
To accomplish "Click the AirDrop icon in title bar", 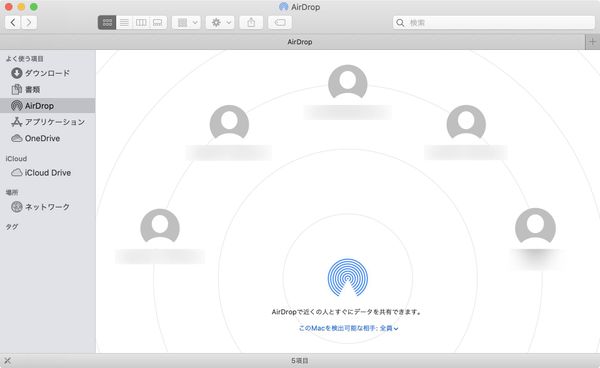I will point(284,7).
